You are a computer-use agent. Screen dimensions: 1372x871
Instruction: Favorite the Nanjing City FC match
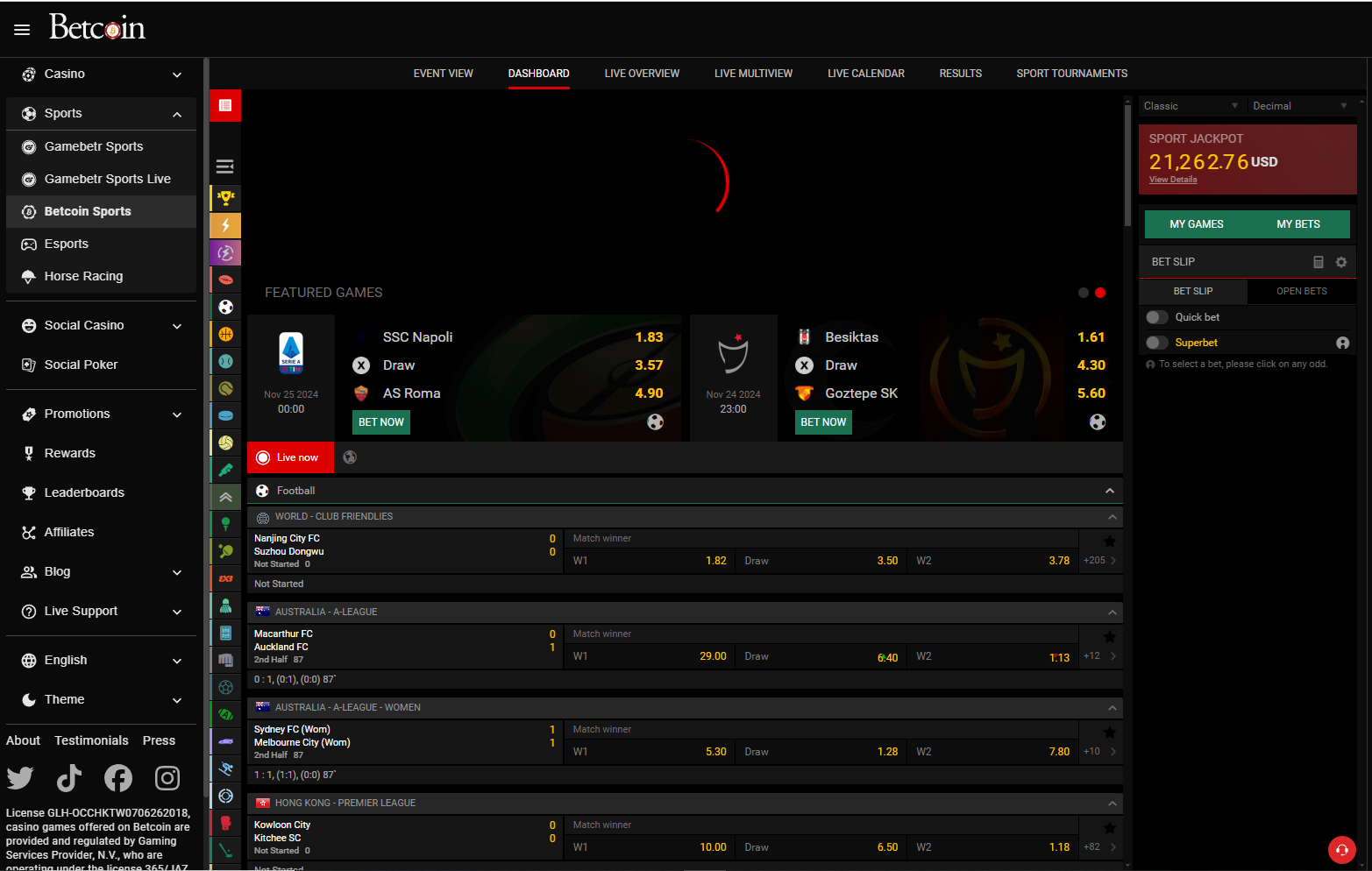1110,542
